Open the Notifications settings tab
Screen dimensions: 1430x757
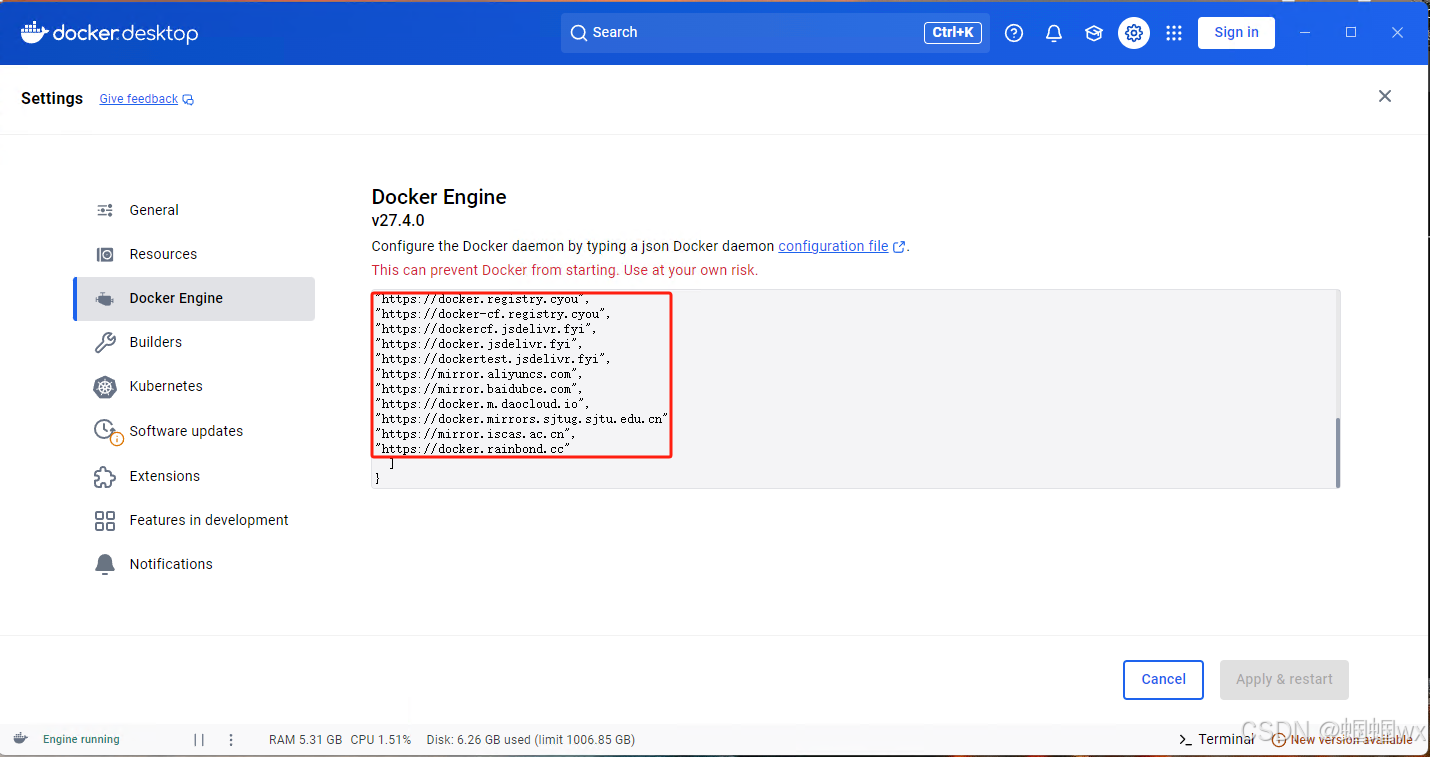(x=194, y=564)
